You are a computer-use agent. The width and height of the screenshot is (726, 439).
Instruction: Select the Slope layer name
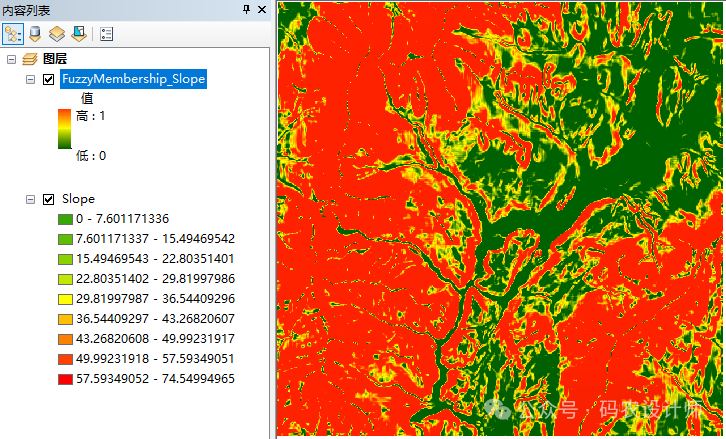coord(78,199)
